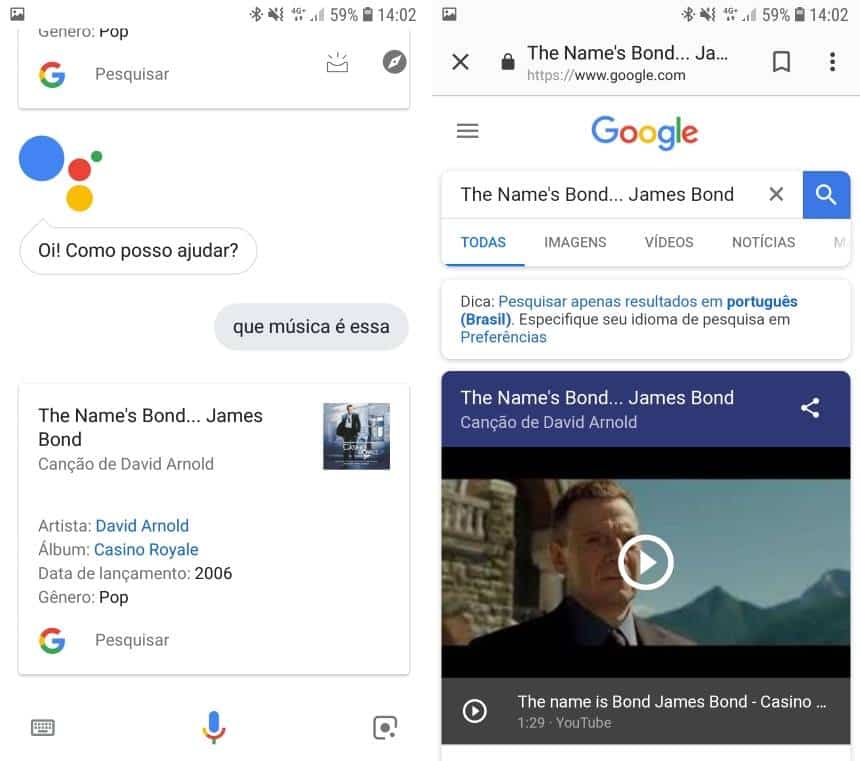The width and height of the screenshot is (860, 761).
Task: Open the Explore compass icon in Assistant
Action: coord(394,61)
